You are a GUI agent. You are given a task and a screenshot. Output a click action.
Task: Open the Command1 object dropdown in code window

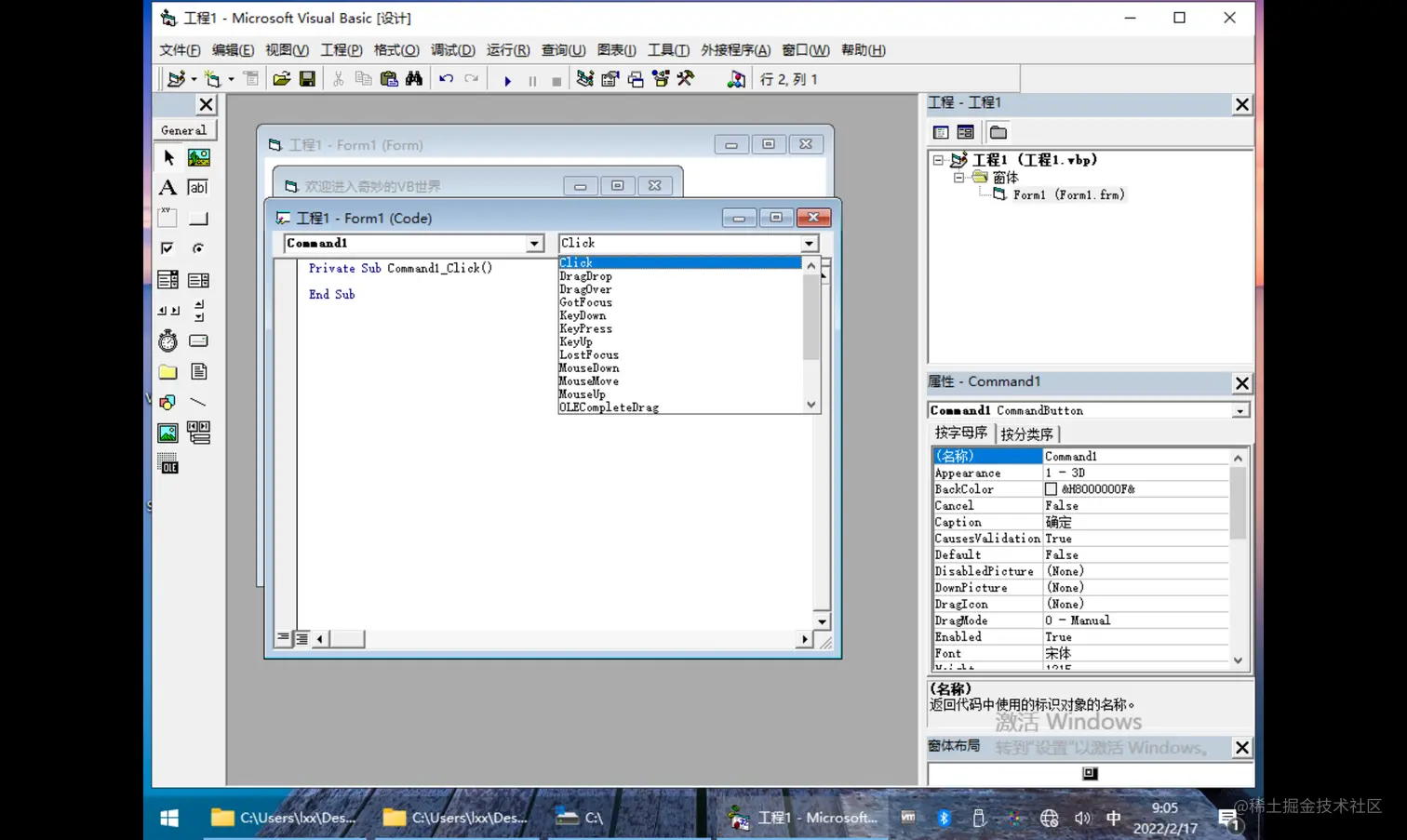(x=534, y=244)
